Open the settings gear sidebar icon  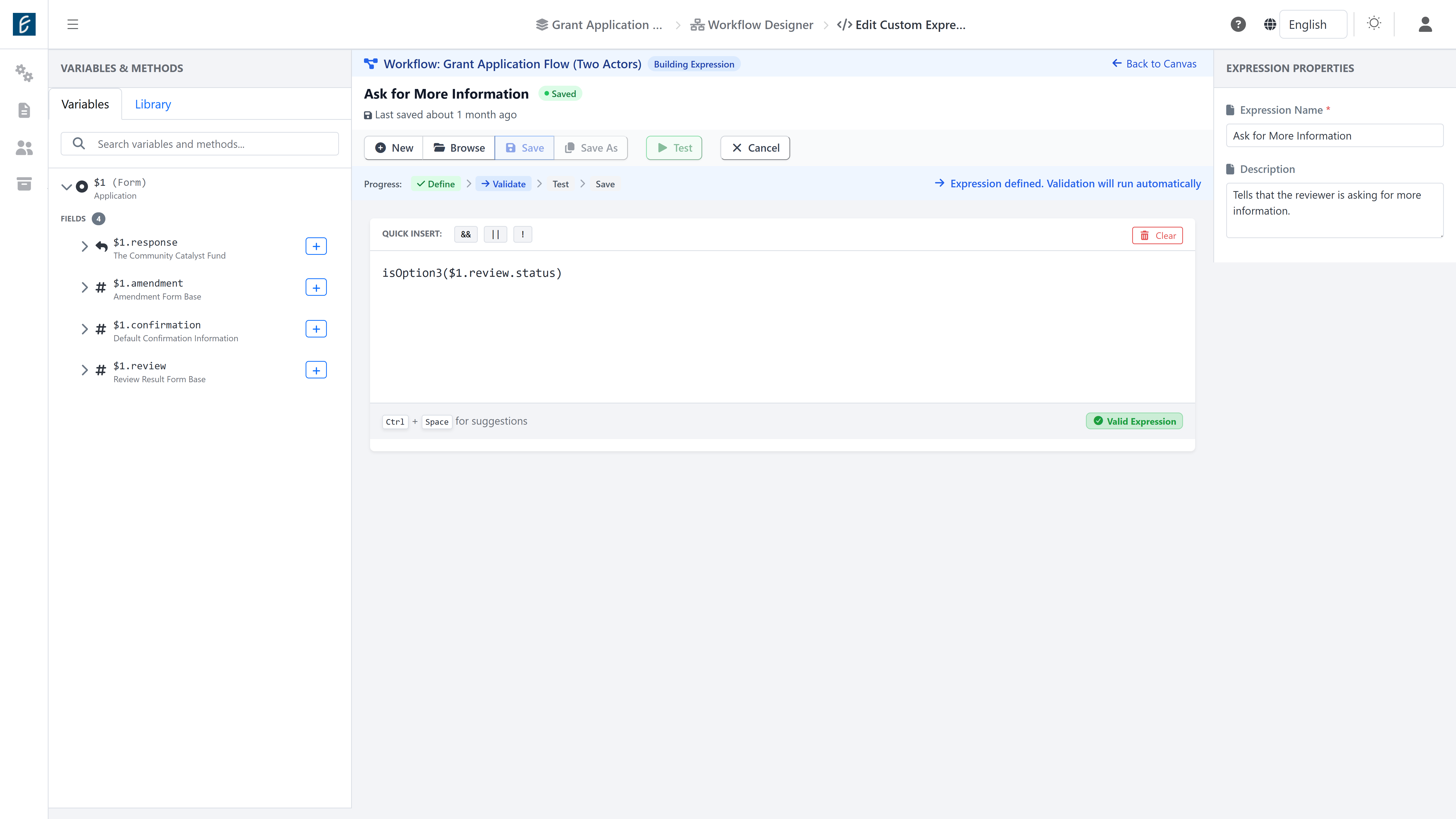(x=24, y=74)
